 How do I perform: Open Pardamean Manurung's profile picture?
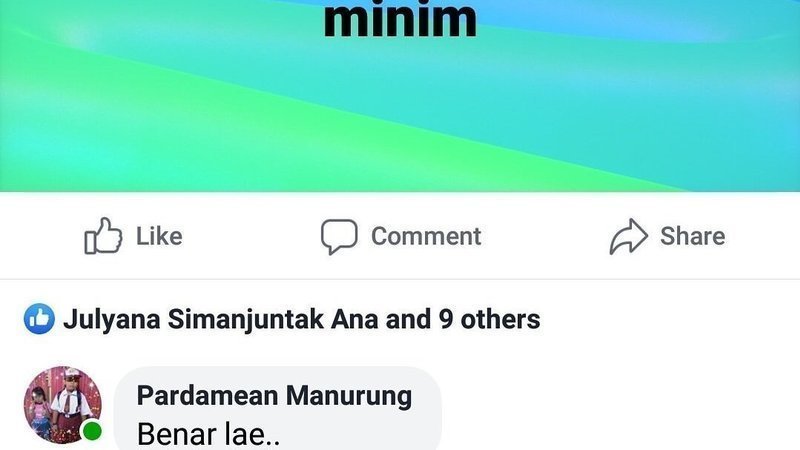point(63,405)
